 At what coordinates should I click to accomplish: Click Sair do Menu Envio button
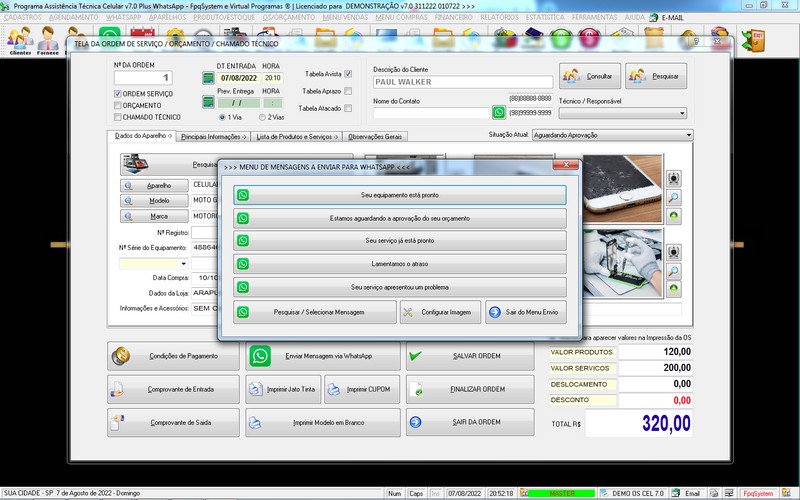pyautogui.click(x=526, y=312)
